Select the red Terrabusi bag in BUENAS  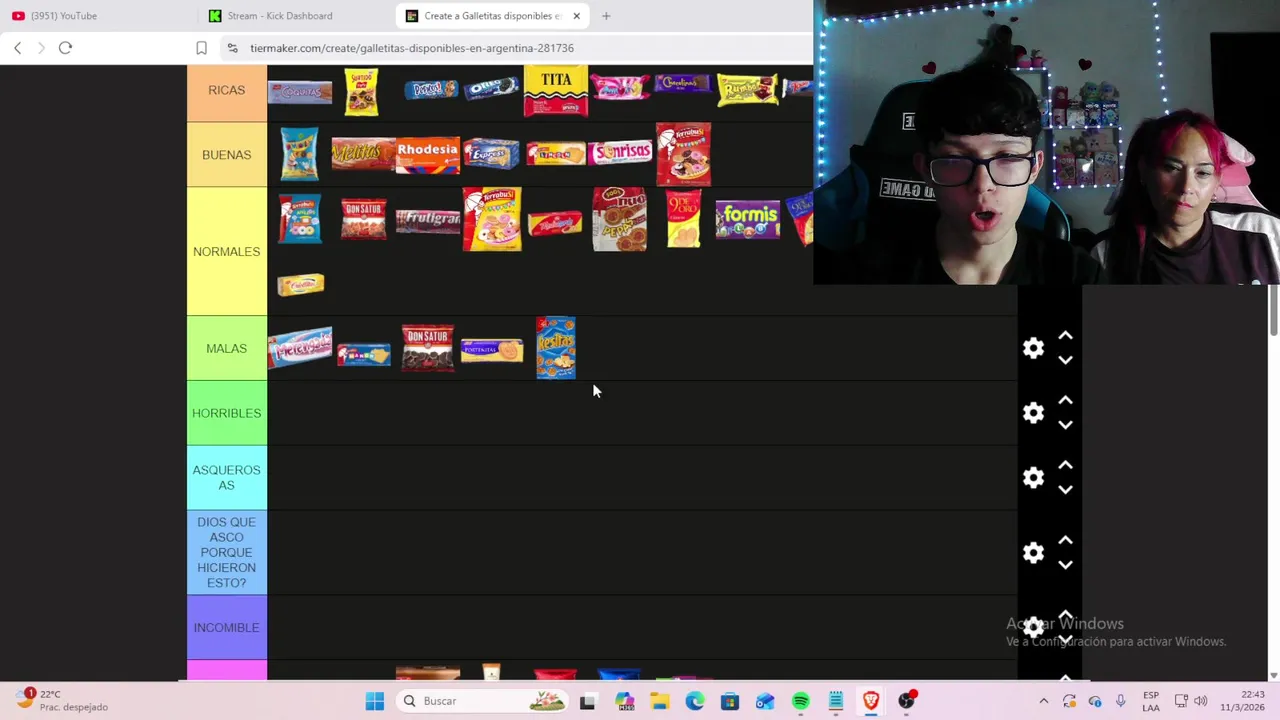click(x=684, y=155)
